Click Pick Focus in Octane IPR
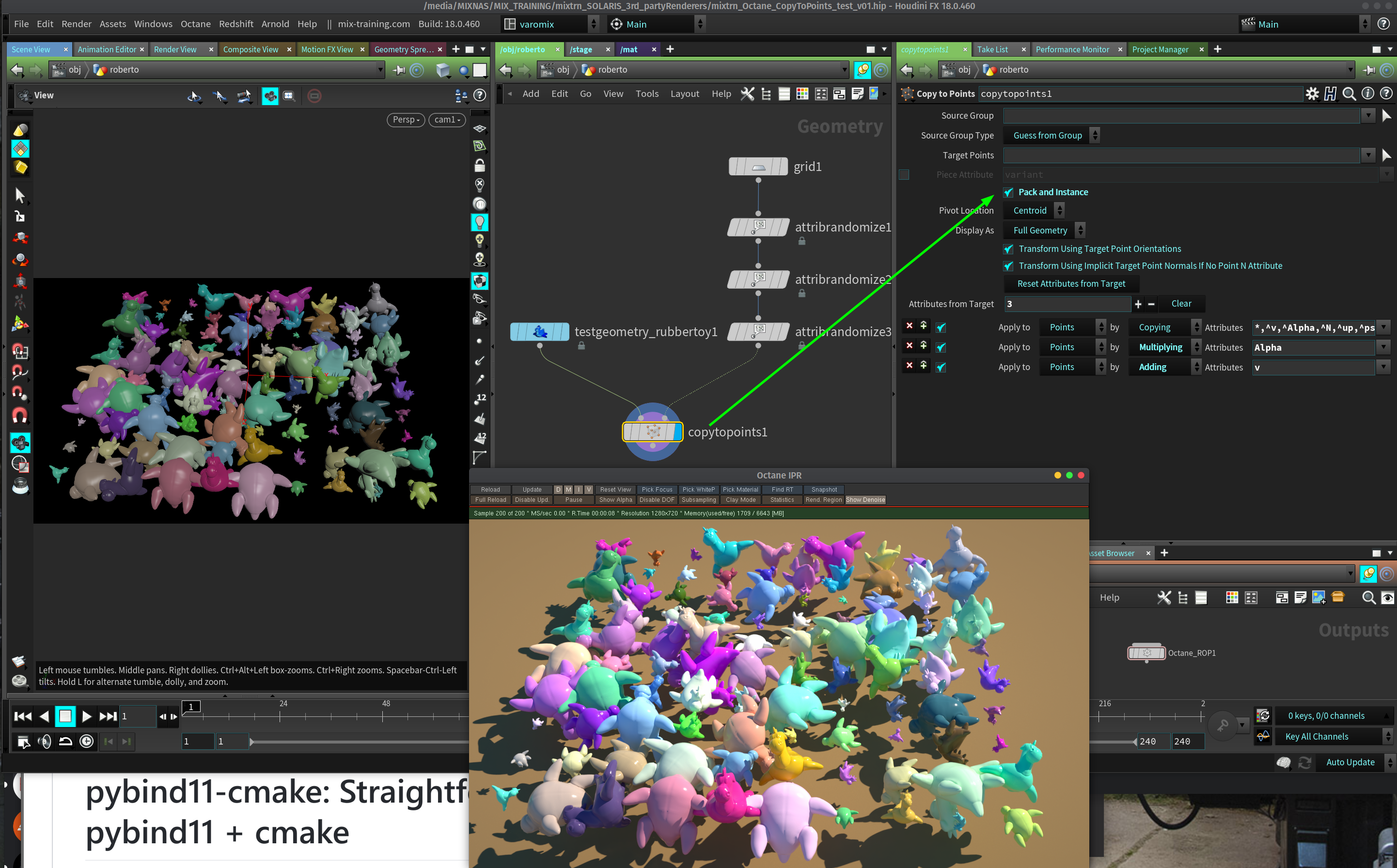 pyautogui.click(x=657, y=490)
